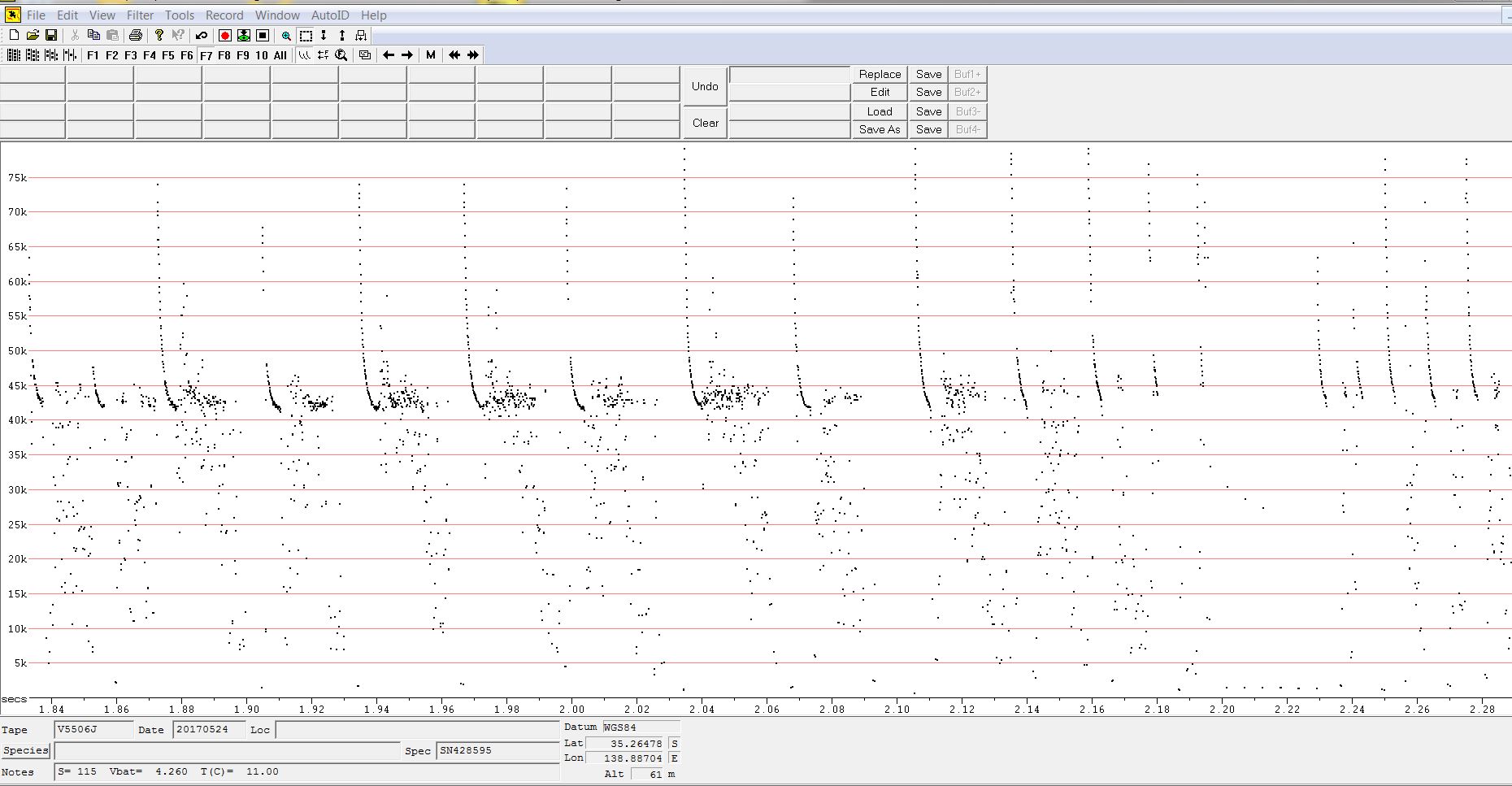This screenshot has height=786, width=1512.
Task: Click the magnifier zoom icon
Action: pyautogui.click(x=286, y=35)
